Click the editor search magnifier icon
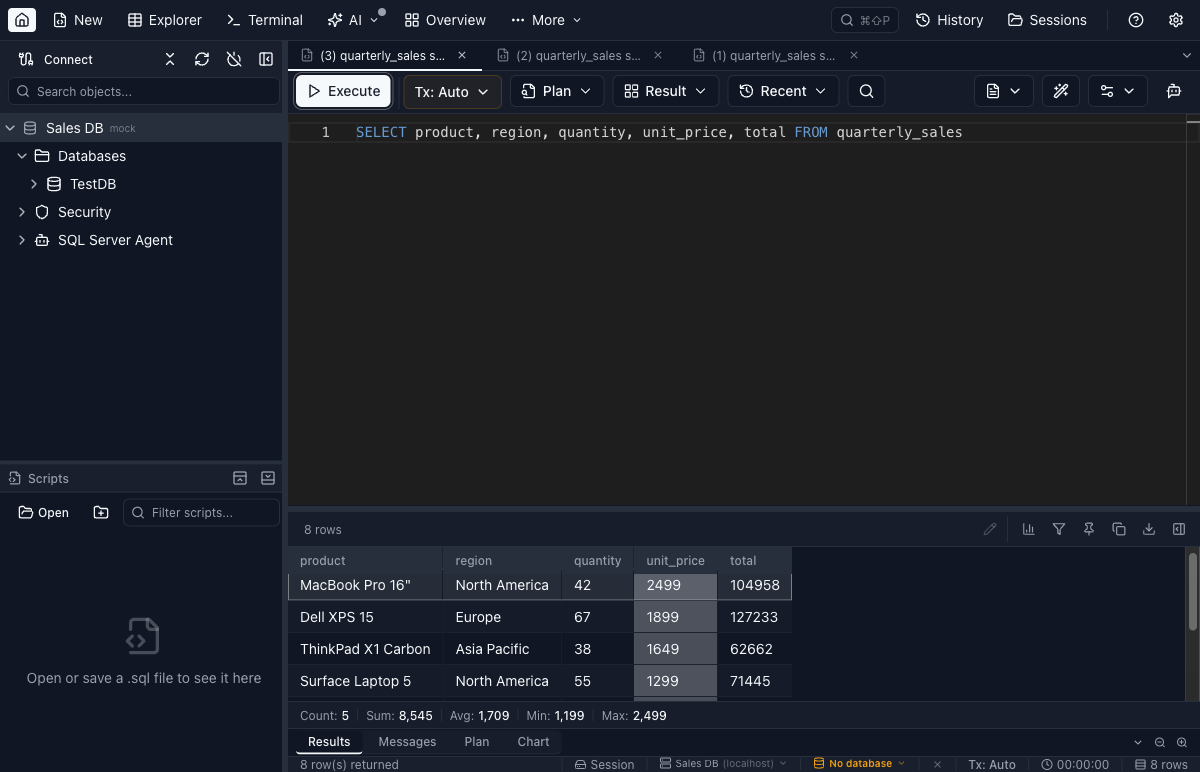This screenshot has width=1200, height=772. tap(867, 91)
